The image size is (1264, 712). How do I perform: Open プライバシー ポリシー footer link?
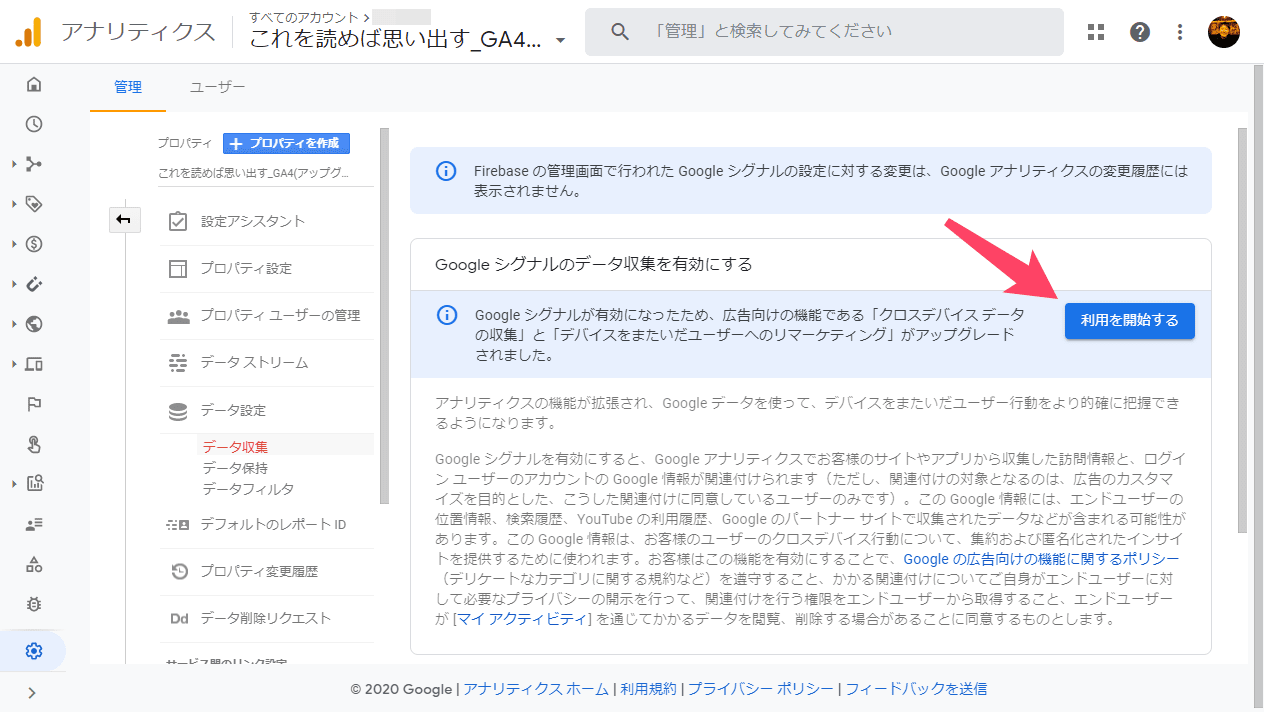pos(760,689)
